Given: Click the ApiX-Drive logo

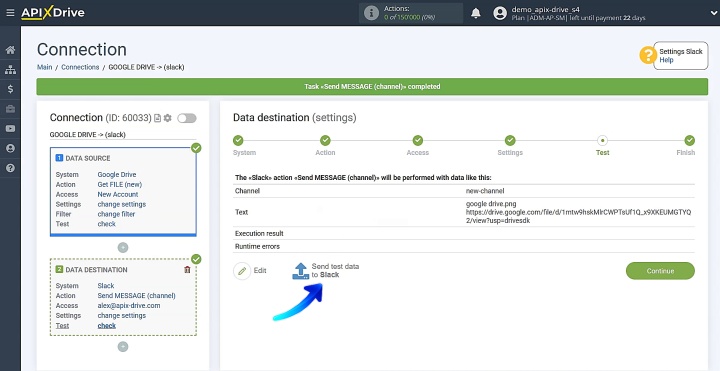Looking at the screenshot, I should (53, 13).
